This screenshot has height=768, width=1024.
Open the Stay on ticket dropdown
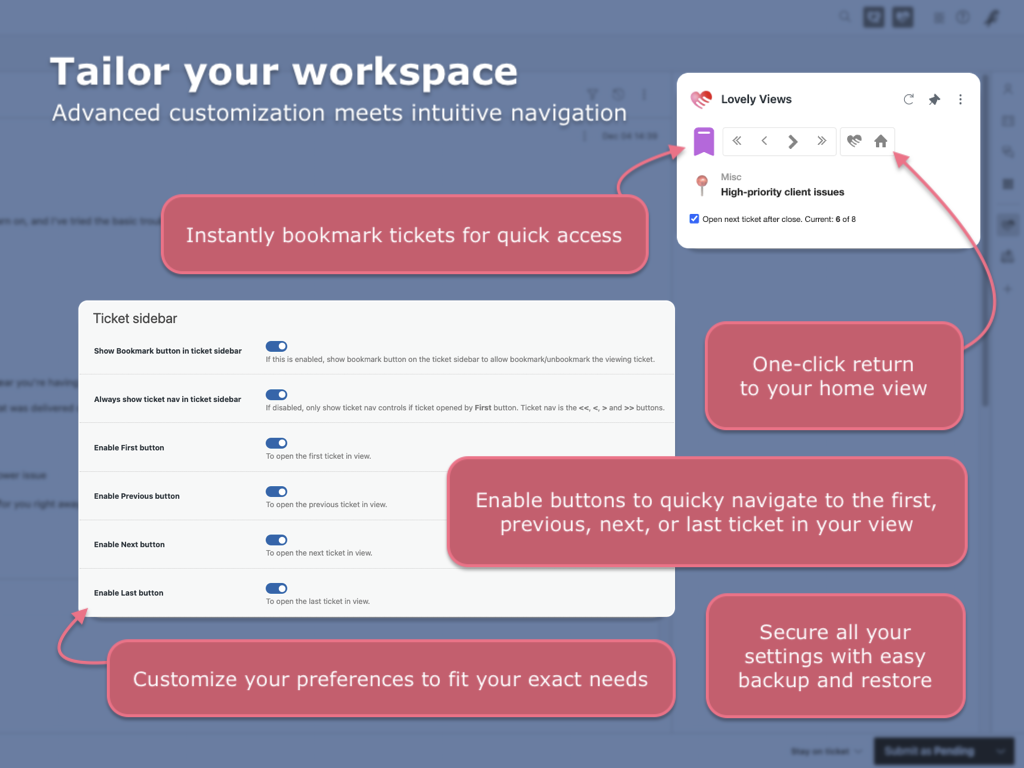824,751
